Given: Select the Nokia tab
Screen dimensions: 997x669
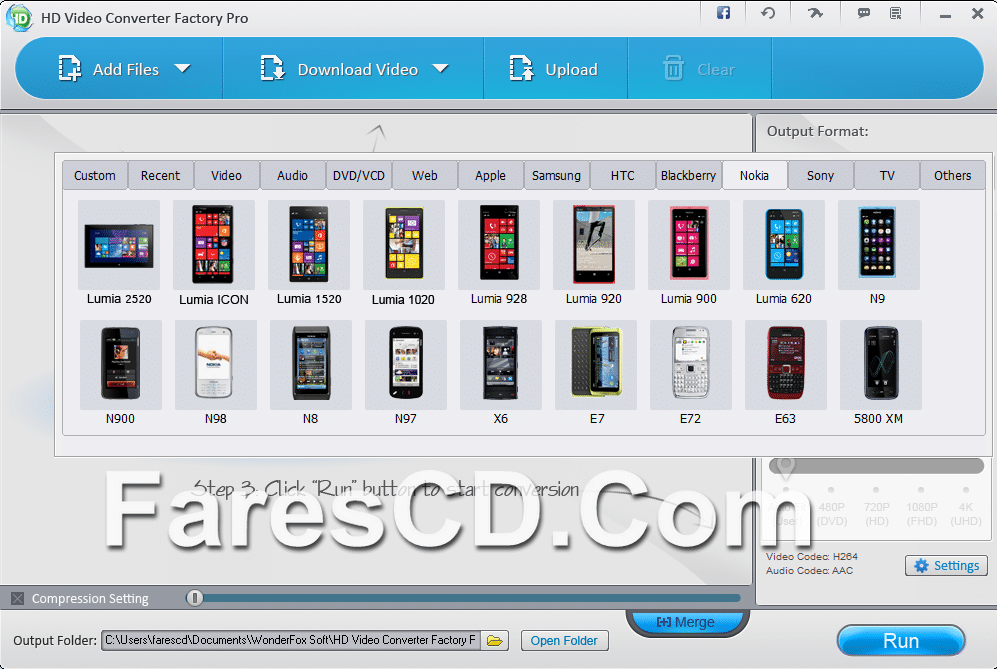Looking at the screenshot, I should [755, 176].
